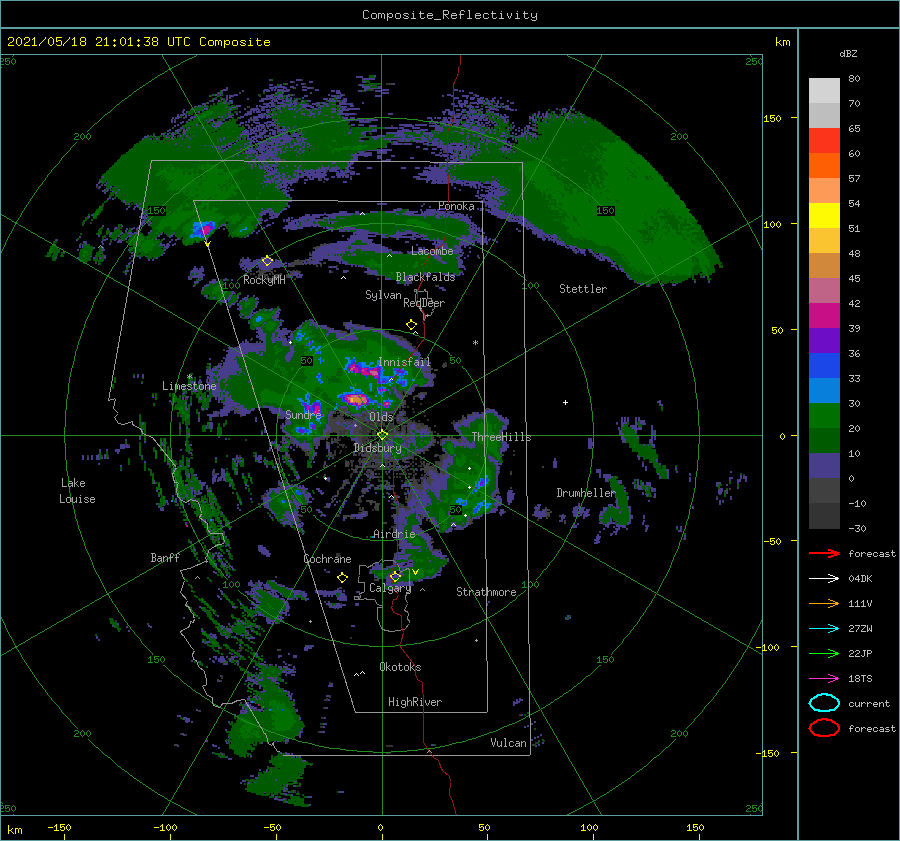Click the red 65-60 dBZ color swatch
The width and height of the screenshot is (900, 841).
click(x=824, y=141)
